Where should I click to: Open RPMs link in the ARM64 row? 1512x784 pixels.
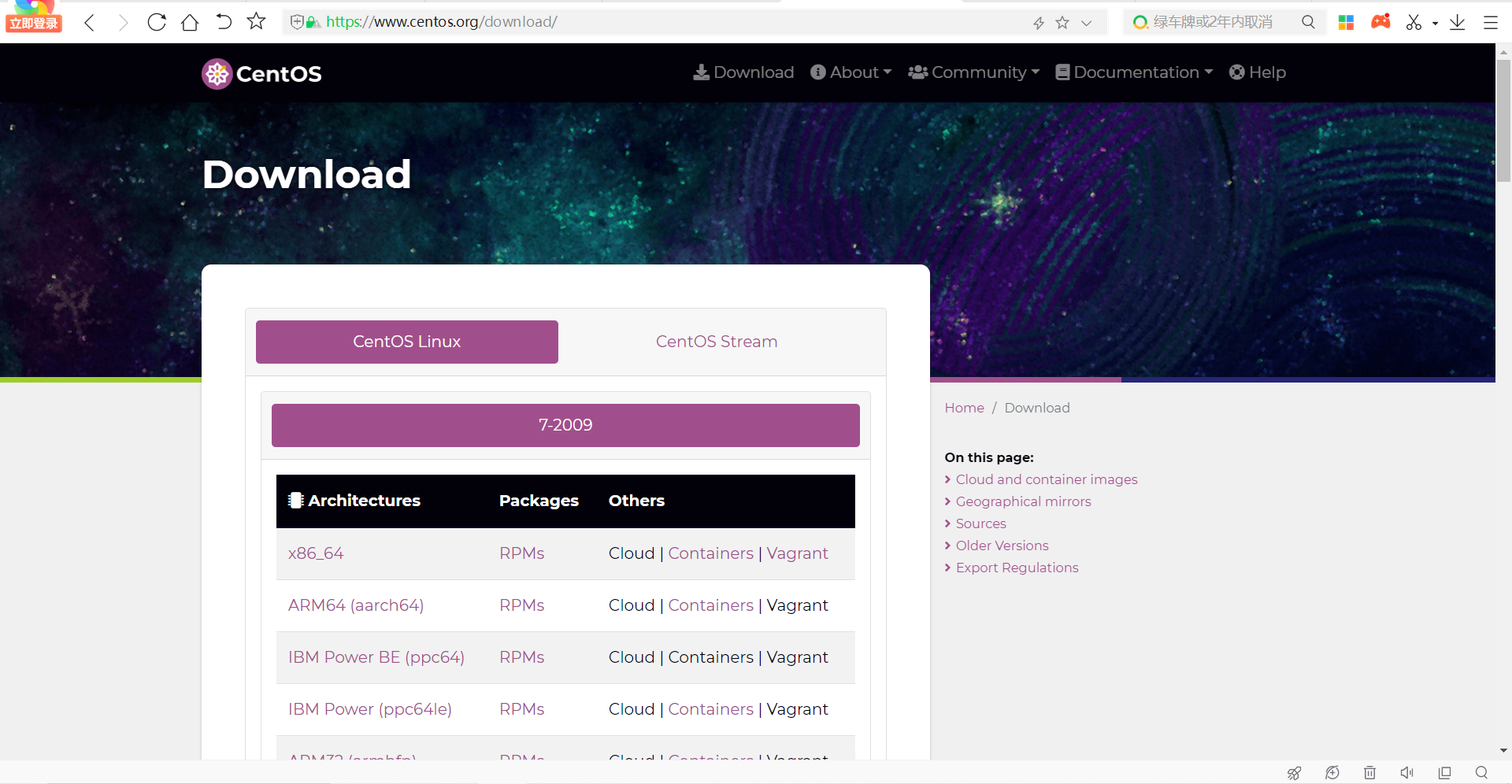pos(522,605)
